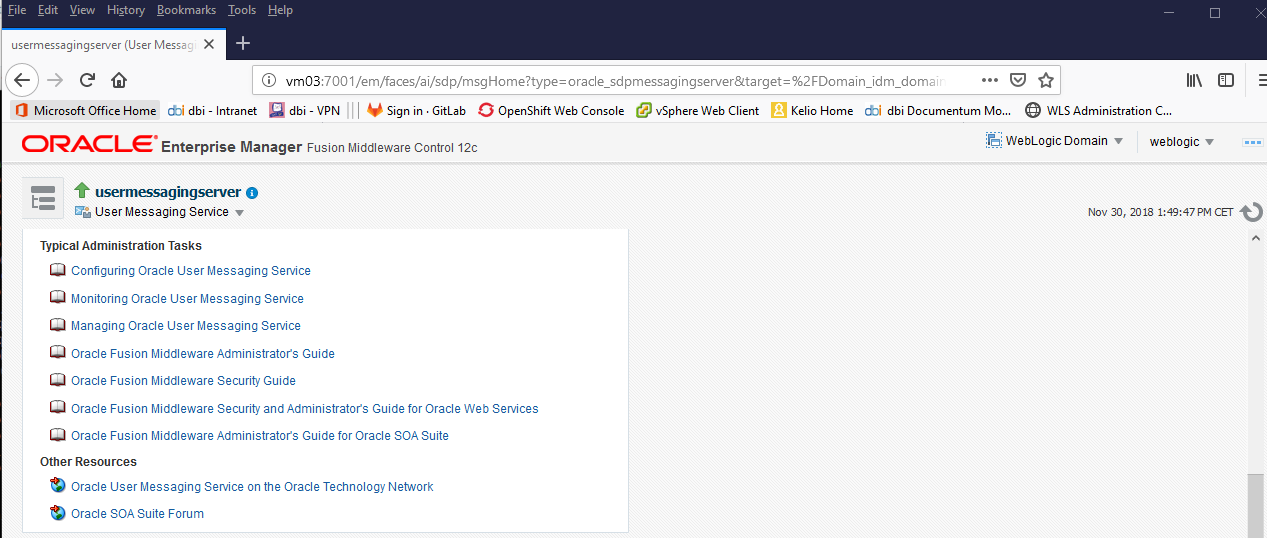Click the Other Resources heading
1267x538 pixels.
[x=88, y=462]
